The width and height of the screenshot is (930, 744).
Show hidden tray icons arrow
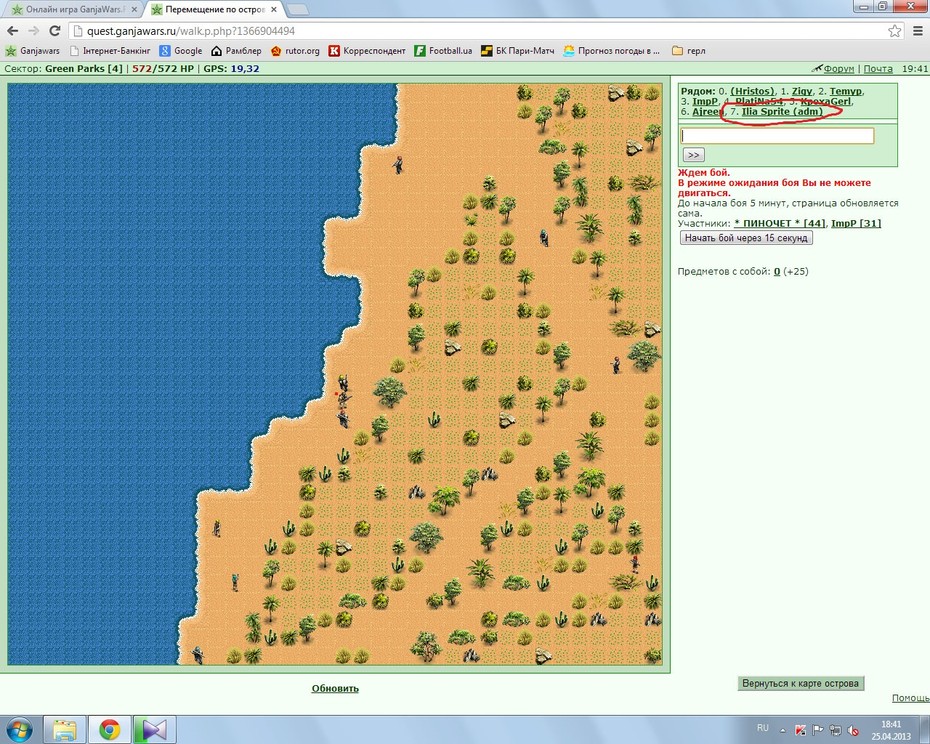[783, 730]
